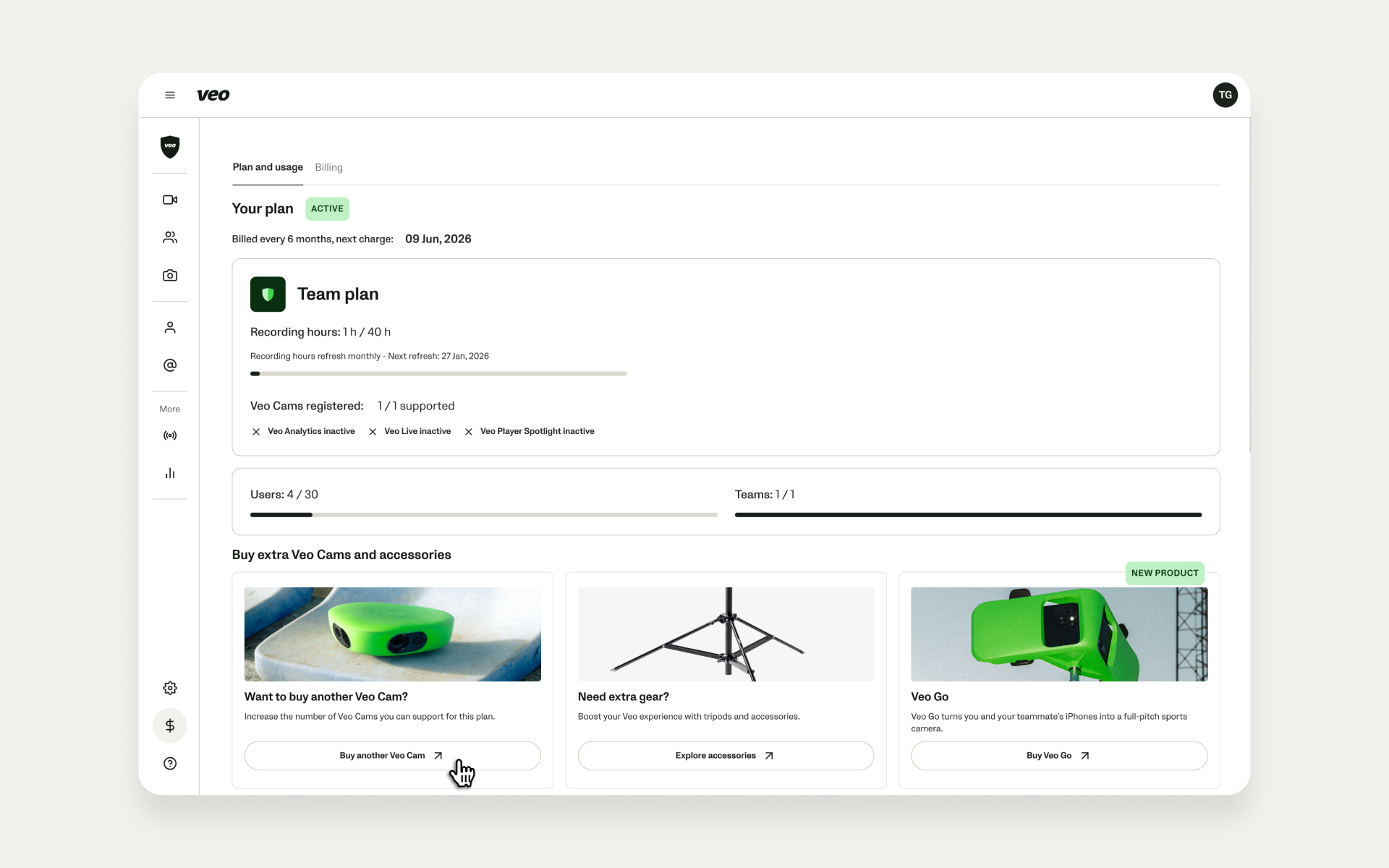Open the settings gear icon
This screenshot has width=1389, height=868.
(170, 688)
